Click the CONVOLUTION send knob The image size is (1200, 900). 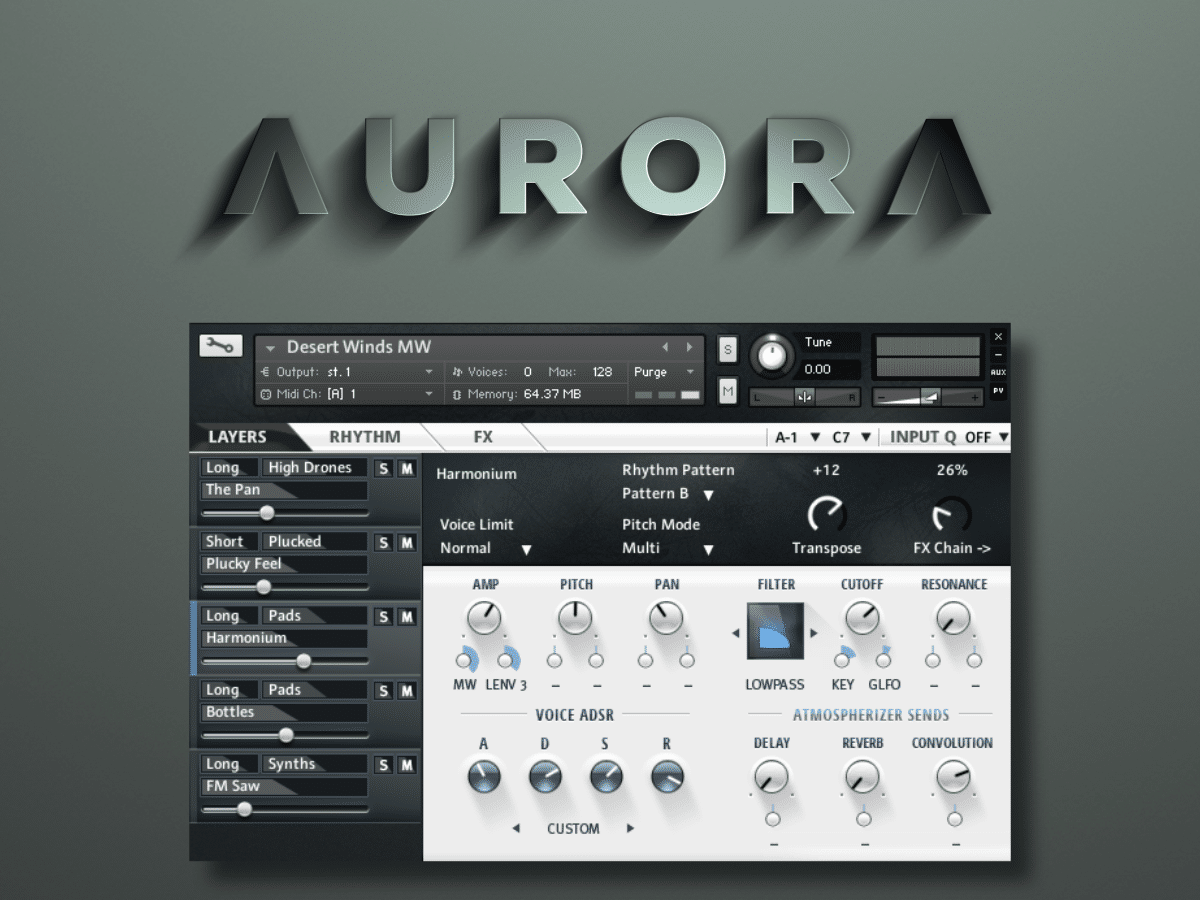(953, 777)
